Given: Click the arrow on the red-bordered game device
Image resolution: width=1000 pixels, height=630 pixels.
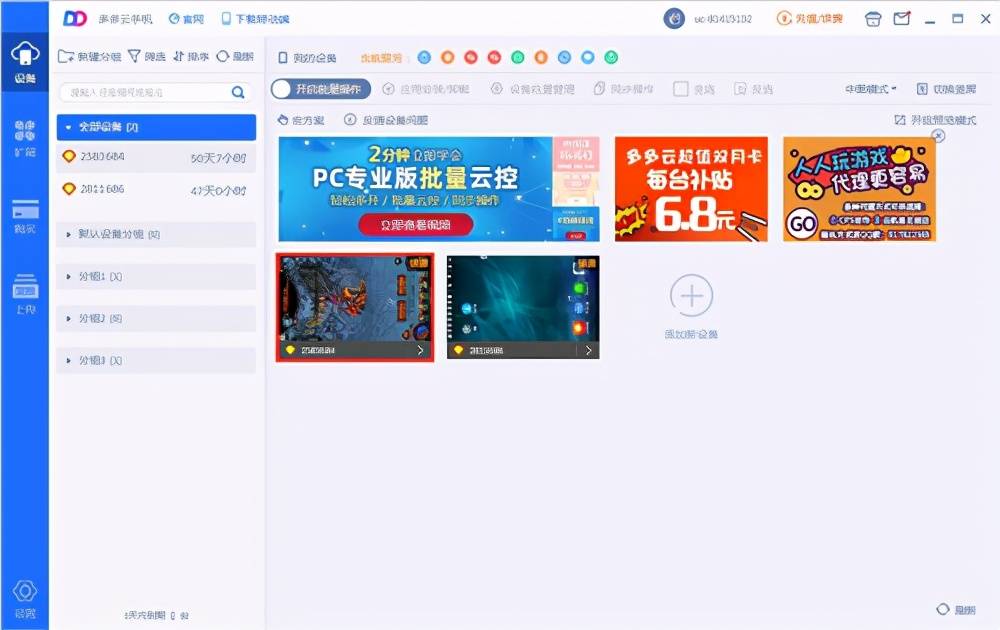Looking at the screenshot, I should tap(420, 350).
